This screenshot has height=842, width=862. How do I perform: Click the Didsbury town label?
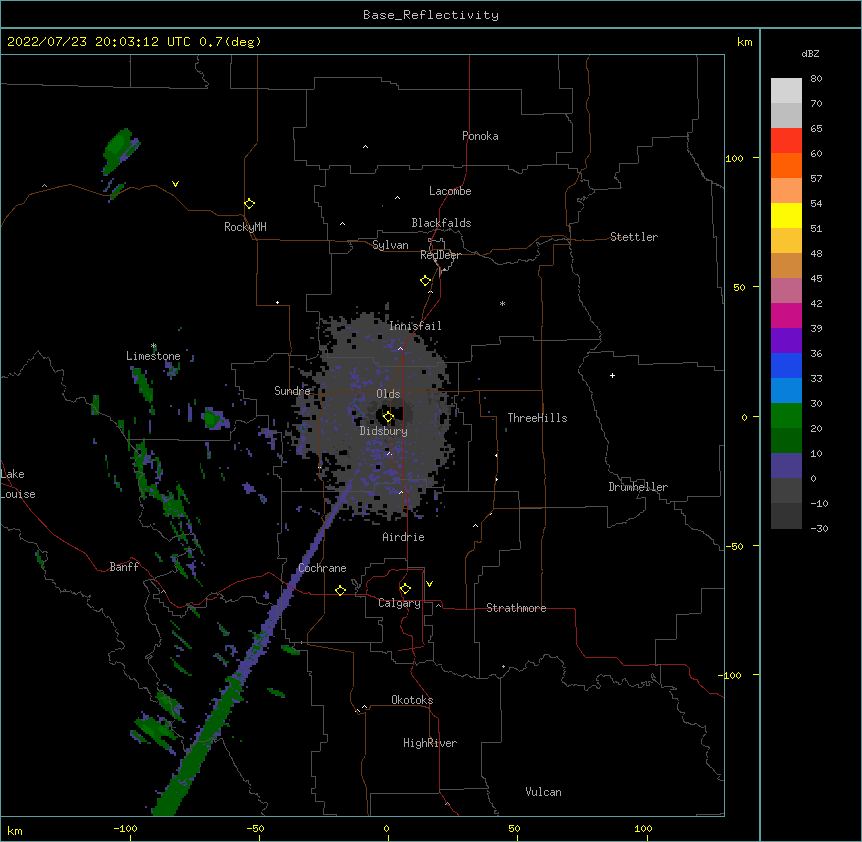(x=384, y=431)
